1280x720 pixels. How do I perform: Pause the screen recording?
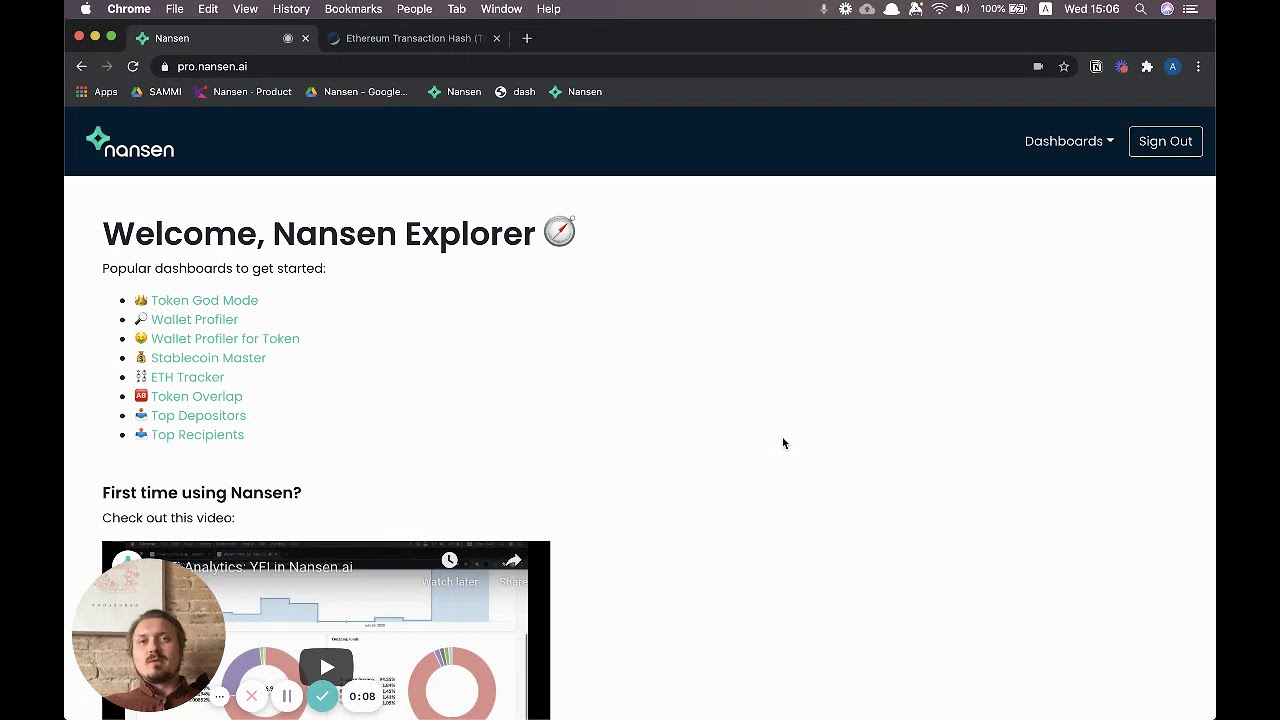[x=287, y=696]
